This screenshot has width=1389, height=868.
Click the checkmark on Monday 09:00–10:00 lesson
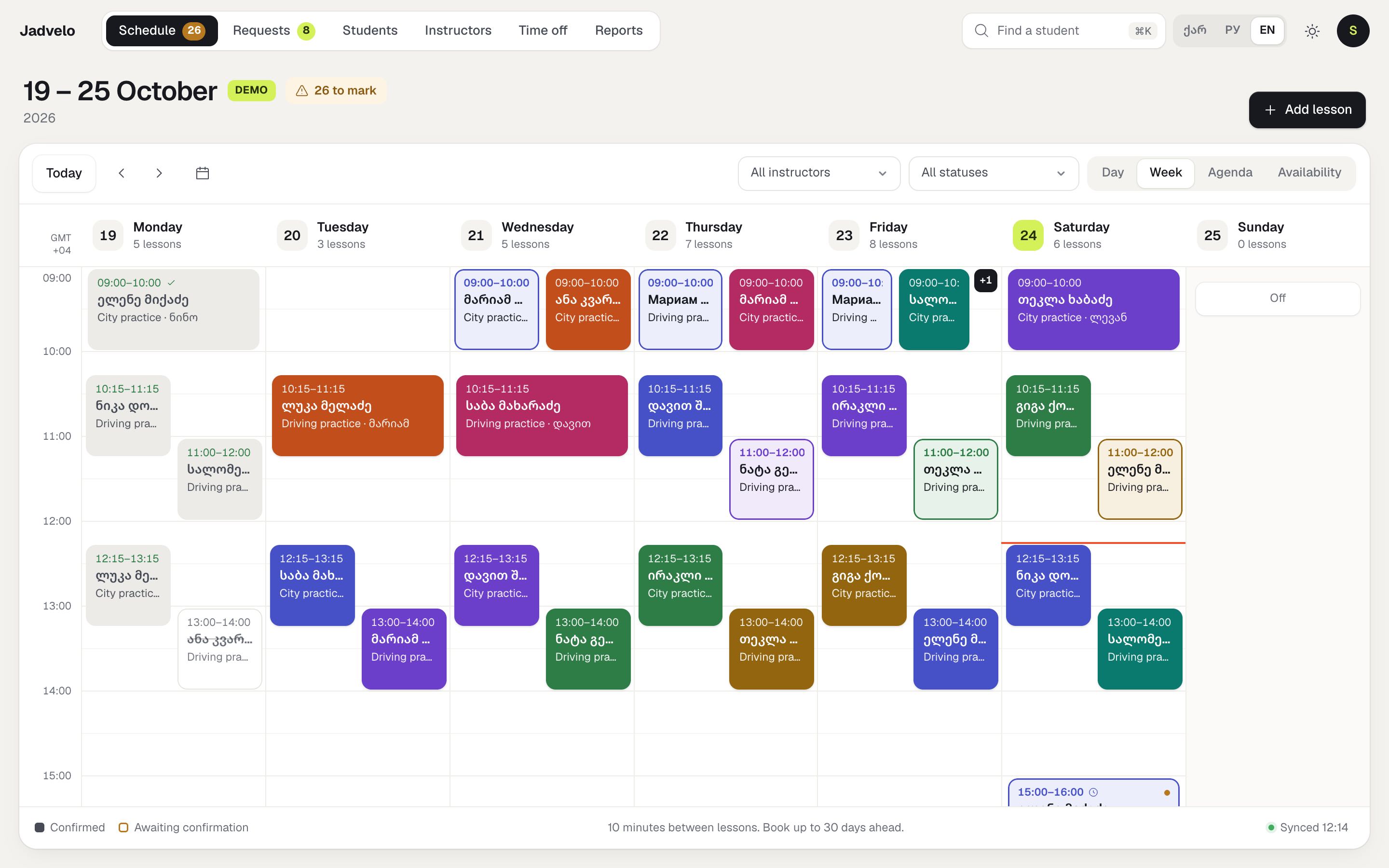(171, 283)
